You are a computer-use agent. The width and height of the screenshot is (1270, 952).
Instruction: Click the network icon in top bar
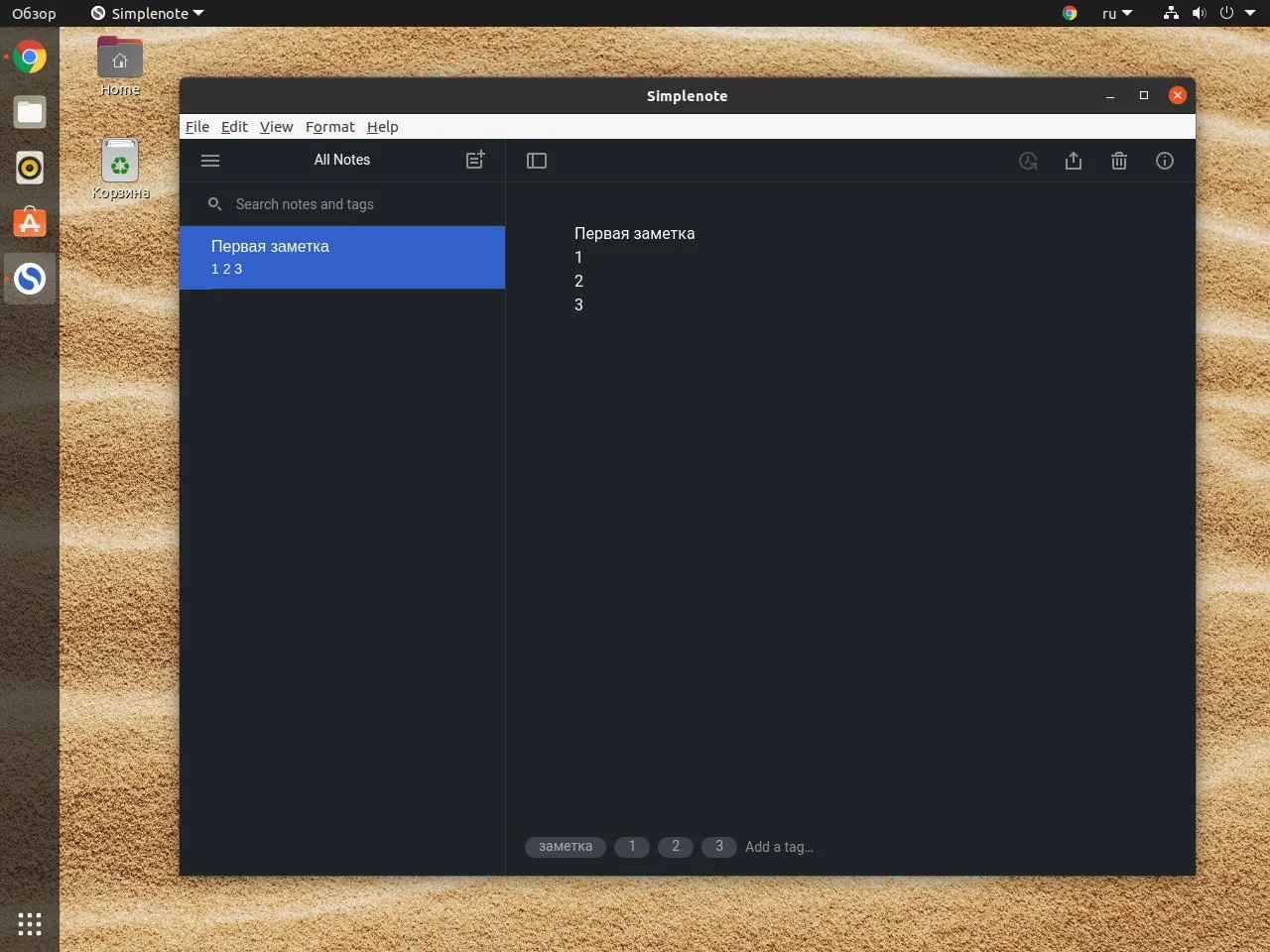pyautogui.click(x=1172, y=14)
